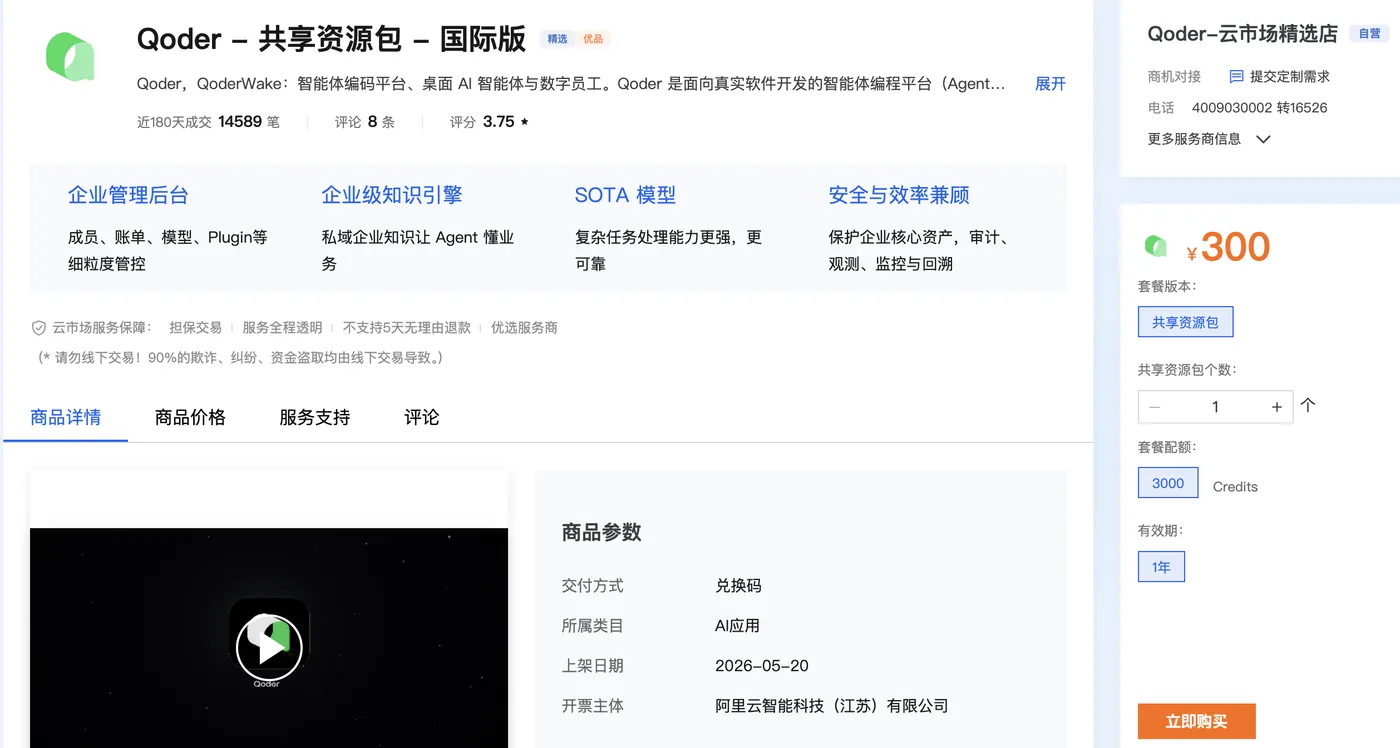
Task: Click the submit custom requirement message icon
Action: 1236,76
